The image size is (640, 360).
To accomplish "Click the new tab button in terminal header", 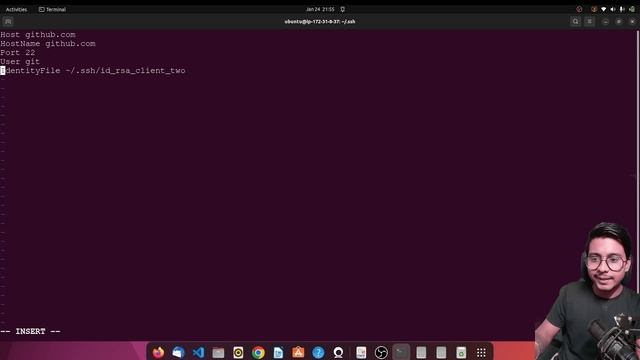I will (x=8, y=22).
